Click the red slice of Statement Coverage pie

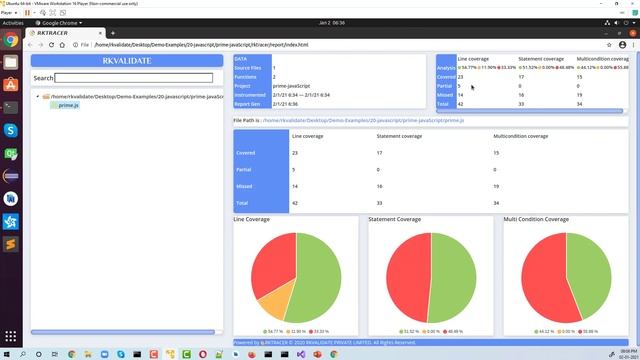408,278
